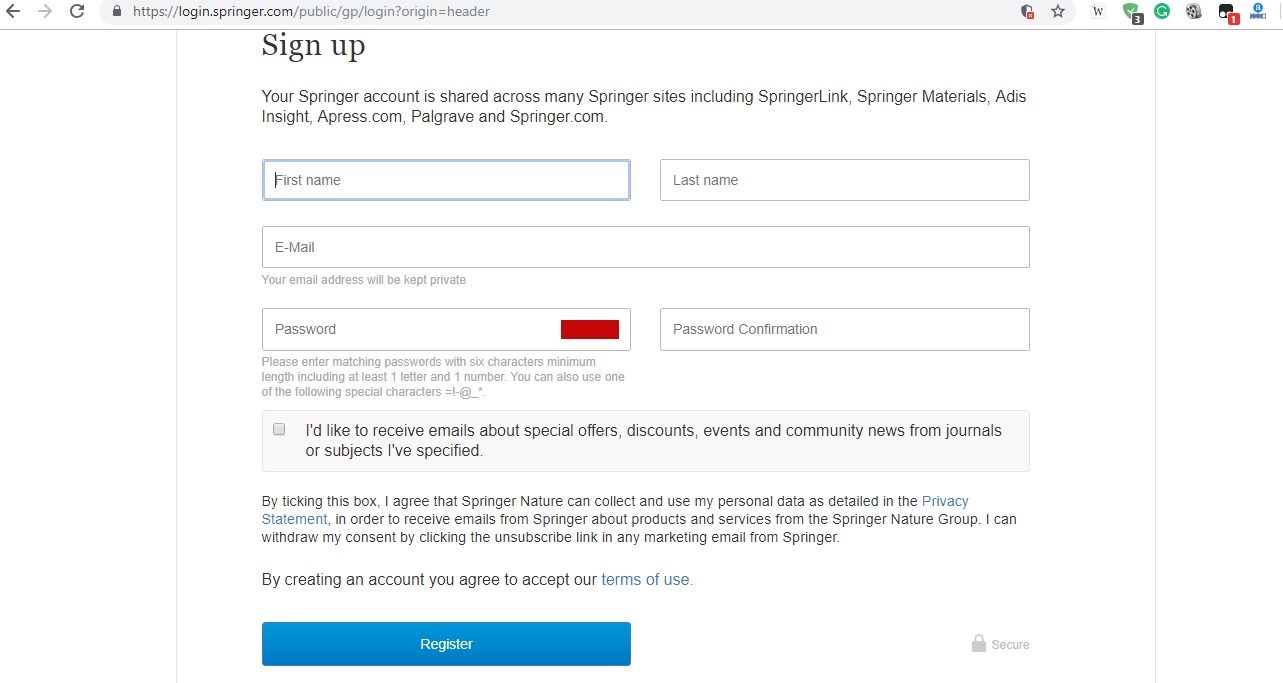The image size is (1283, 683).
Task: Select the E-Mail input box
Action: click(x=646, y=247)
